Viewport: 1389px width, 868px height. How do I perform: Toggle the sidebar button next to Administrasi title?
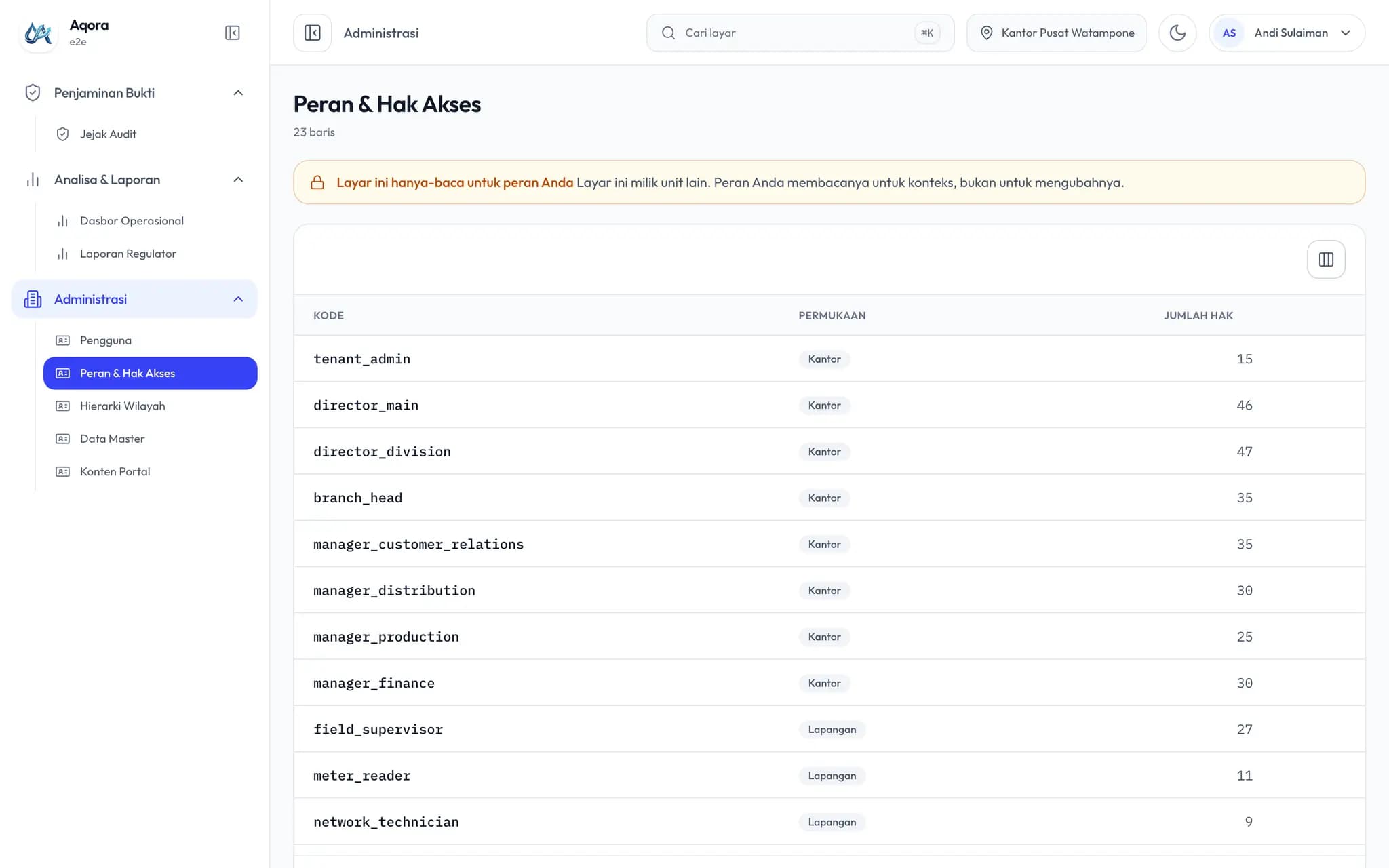[313, 33]
